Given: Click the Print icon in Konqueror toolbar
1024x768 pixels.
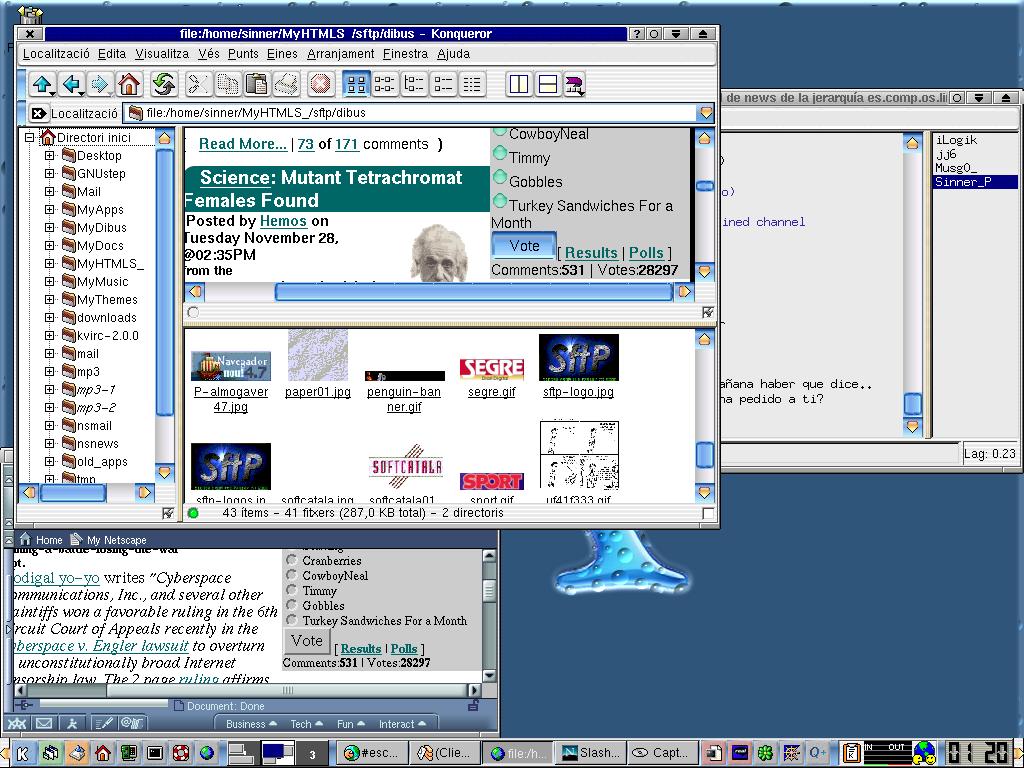Looking at the screenshot, I should (x=286, y=84).
